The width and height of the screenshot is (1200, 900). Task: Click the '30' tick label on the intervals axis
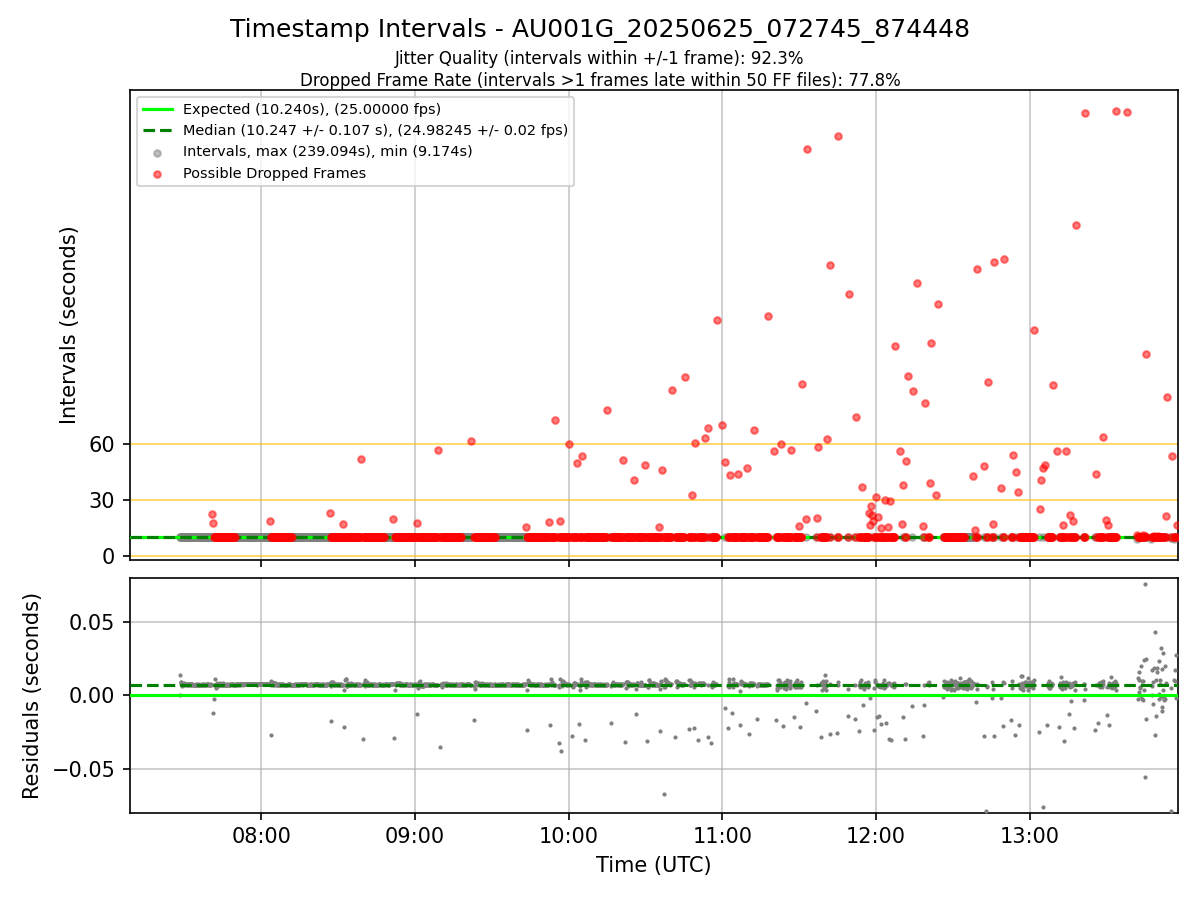click(103, 500)
